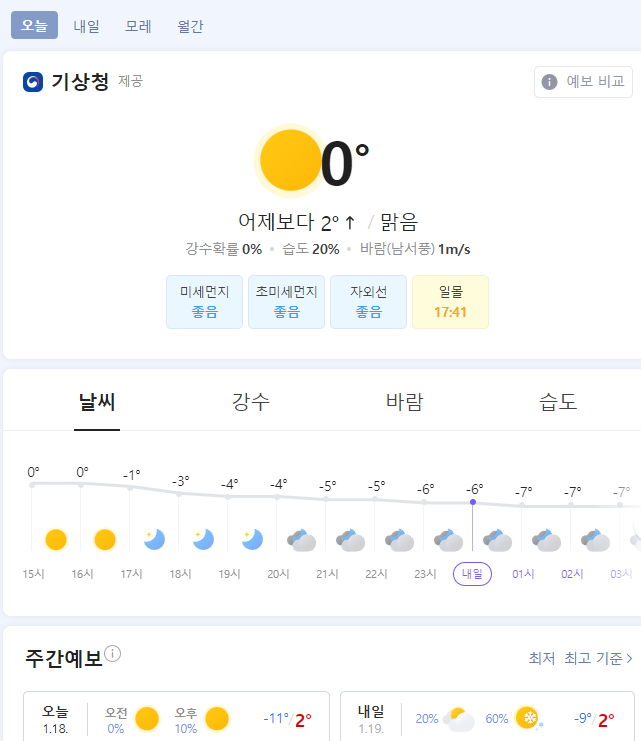The image size is (641, 741).
Task: Click the 미세먼지 좋음 badge
Action: [x=204, y=302]
